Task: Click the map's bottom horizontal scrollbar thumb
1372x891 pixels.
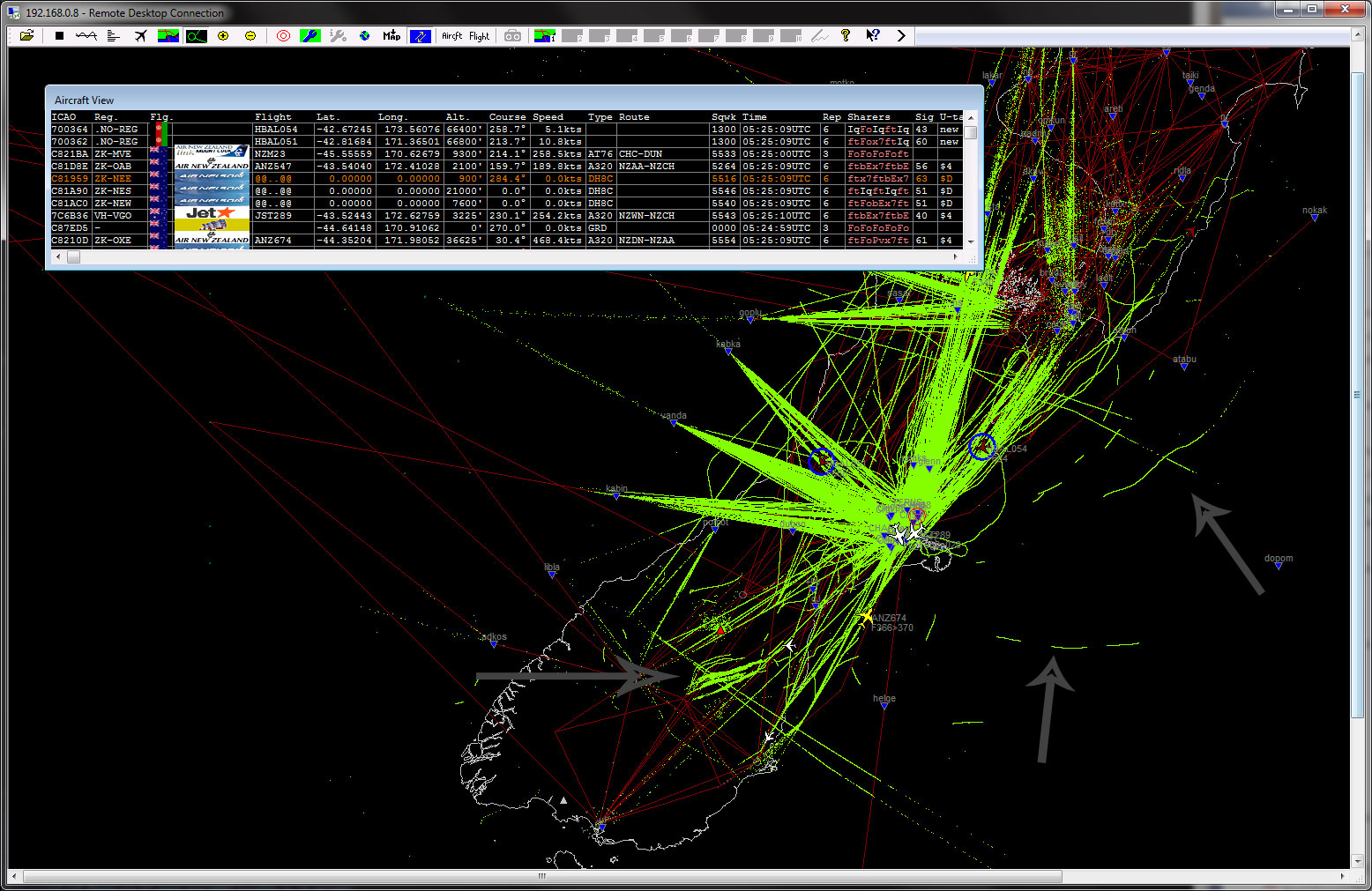Action: pos(541,876)
